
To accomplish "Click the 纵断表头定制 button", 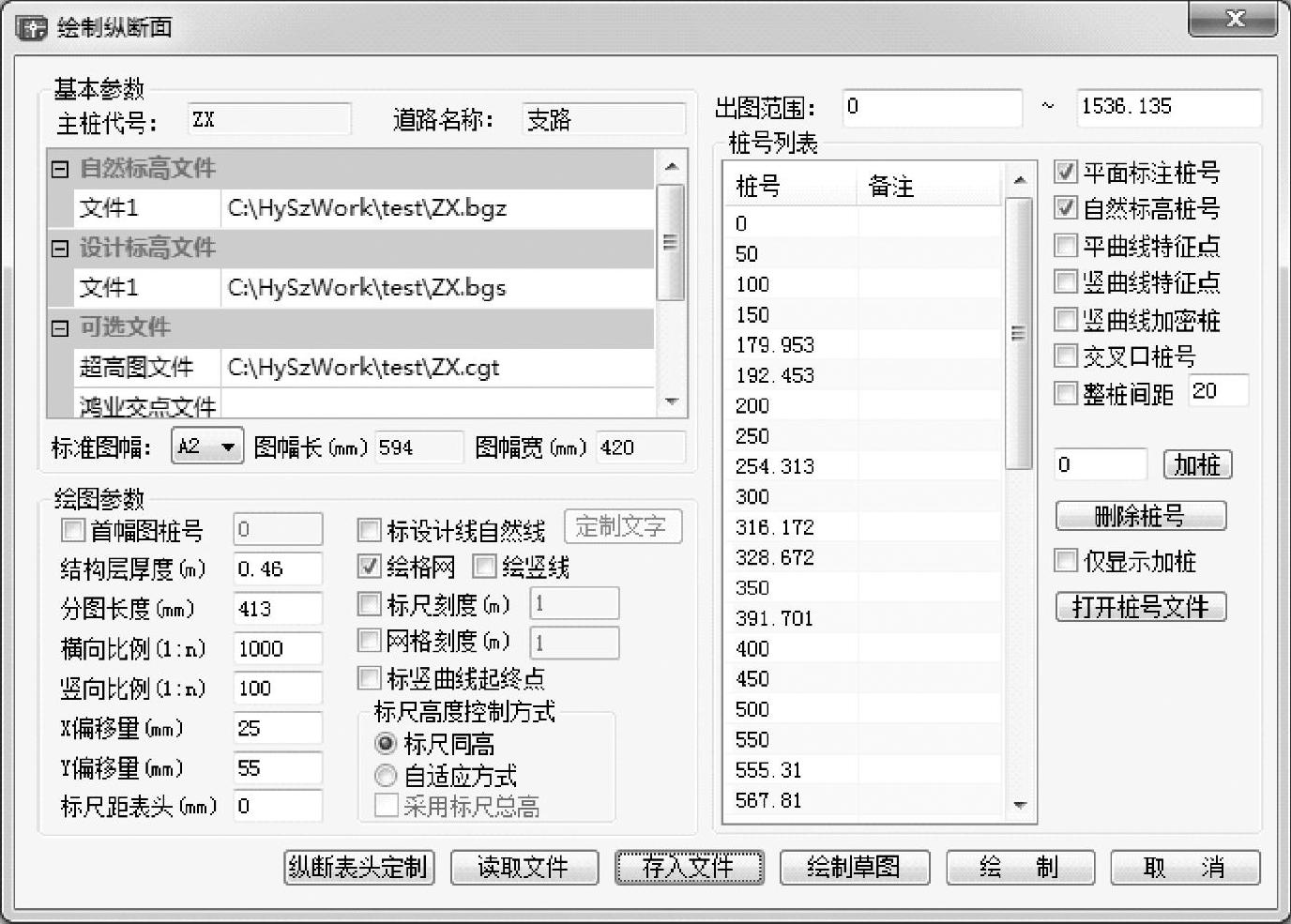I will tap(357, 867).
